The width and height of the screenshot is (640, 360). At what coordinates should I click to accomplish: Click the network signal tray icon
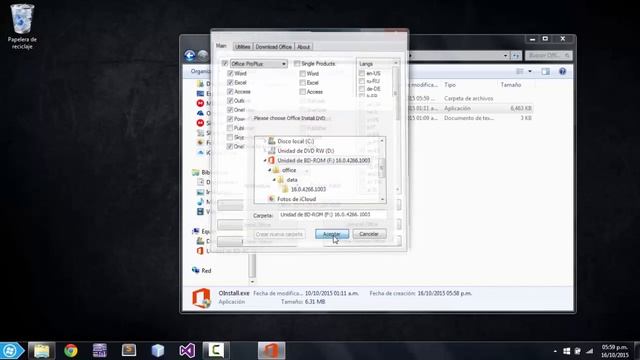(589, 351)
